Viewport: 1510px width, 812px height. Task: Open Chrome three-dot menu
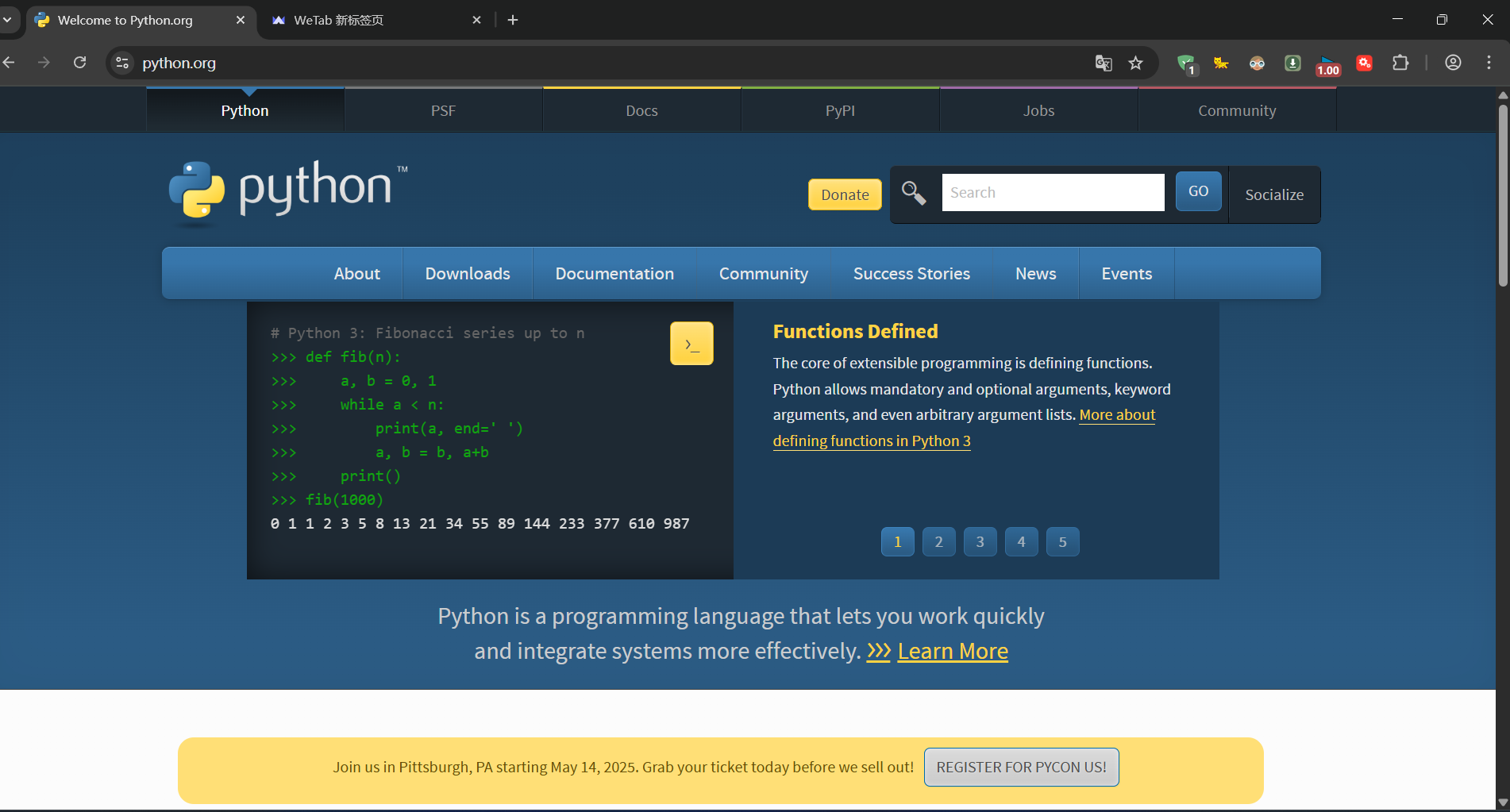pos(1489,63)
